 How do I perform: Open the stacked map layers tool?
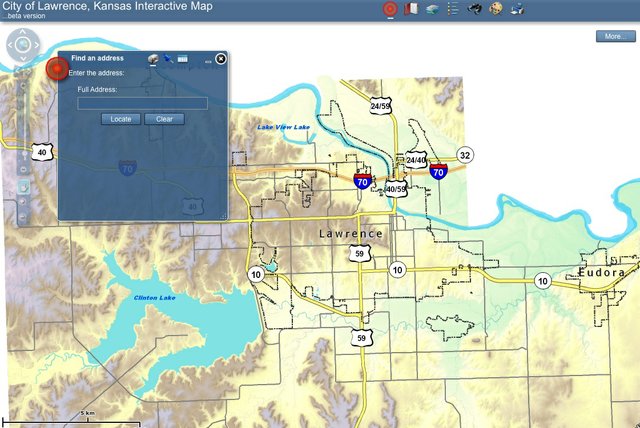tap(432, 9)
